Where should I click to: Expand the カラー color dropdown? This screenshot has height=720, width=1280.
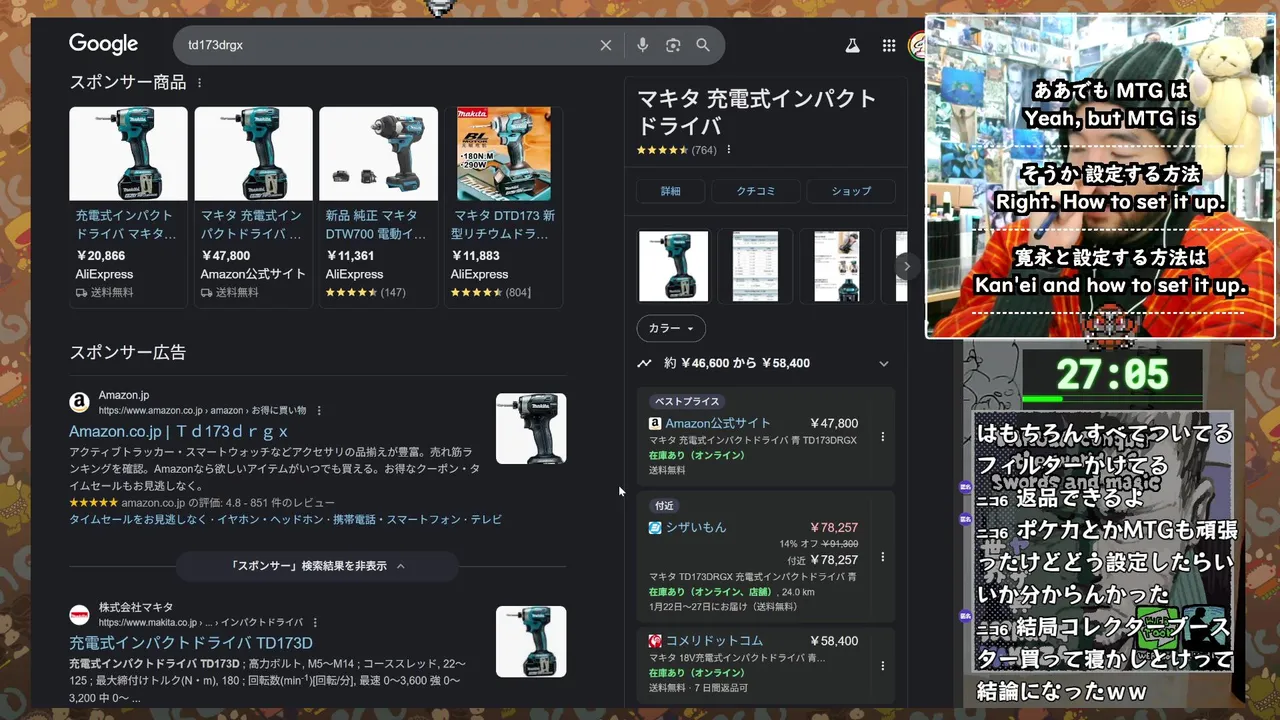tap(671, 328)
